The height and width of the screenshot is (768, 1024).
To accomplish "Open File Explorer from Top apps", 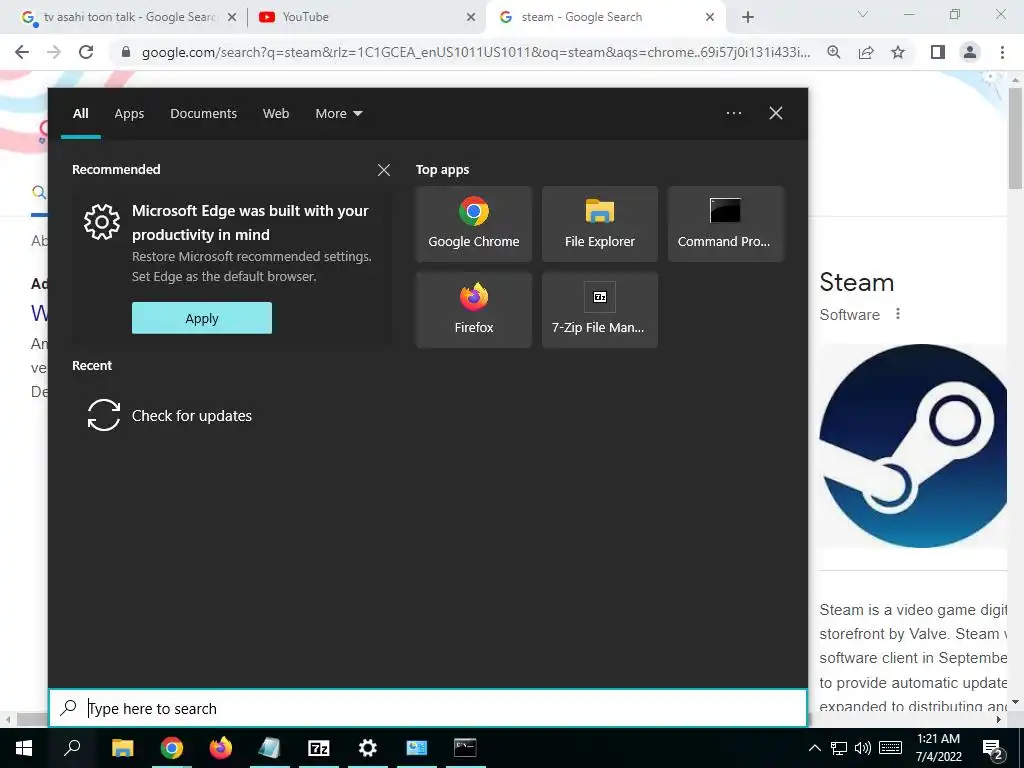I will coord(600,224).
